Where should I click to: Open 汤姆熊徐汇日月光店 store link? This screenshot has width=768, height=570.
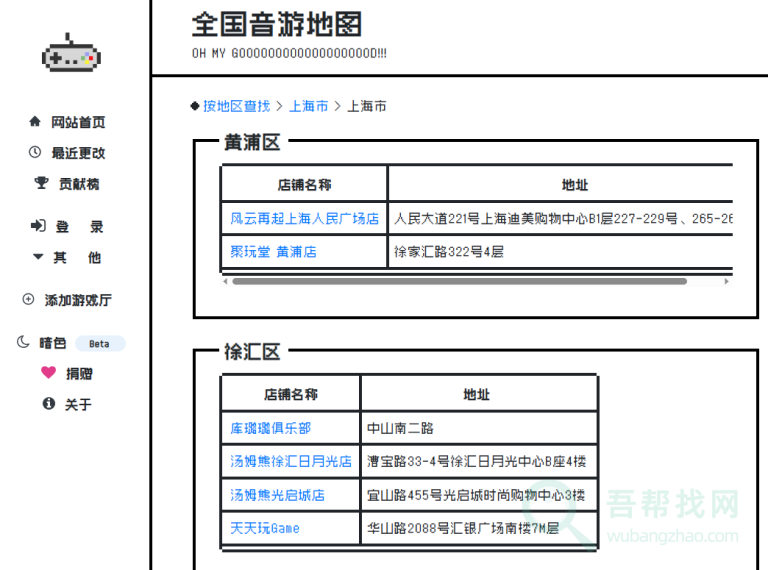pos(291,462)
